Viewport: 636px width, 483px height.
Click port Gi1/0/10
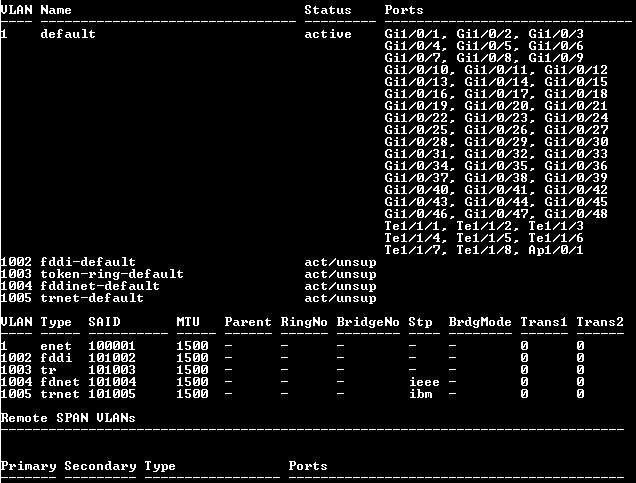[x=416, y=70]
